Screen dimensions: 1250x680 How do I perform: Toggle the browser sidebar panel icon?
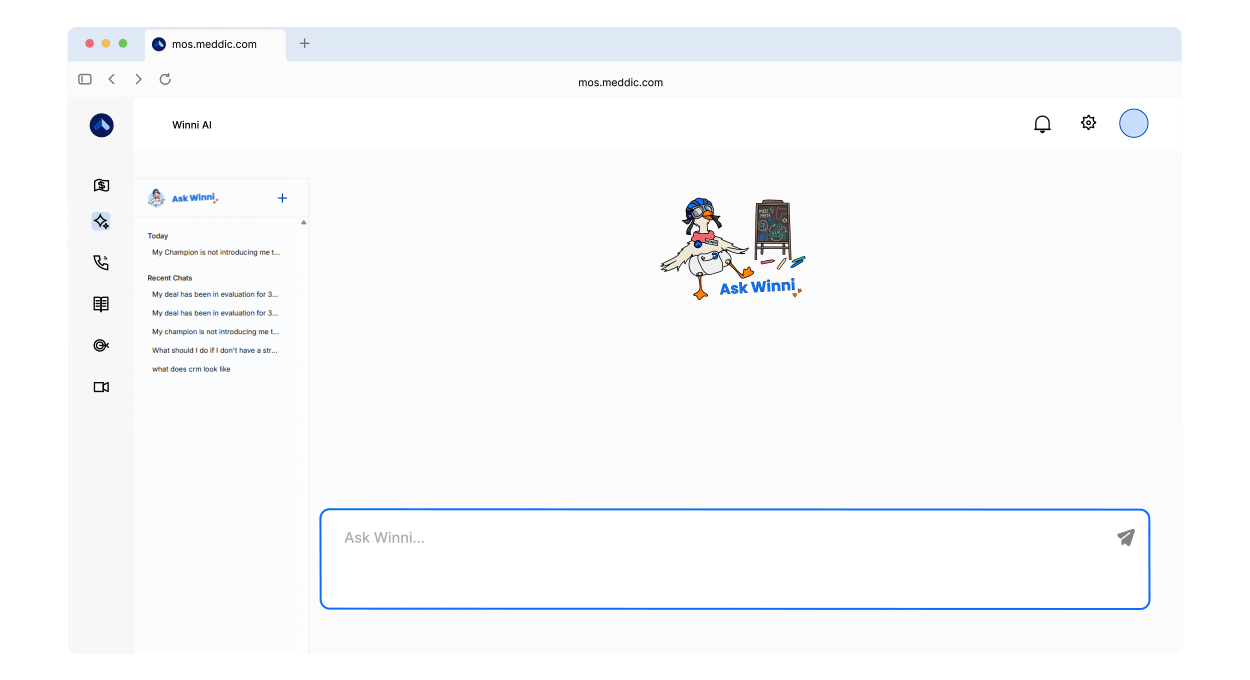tap(85, 79)
